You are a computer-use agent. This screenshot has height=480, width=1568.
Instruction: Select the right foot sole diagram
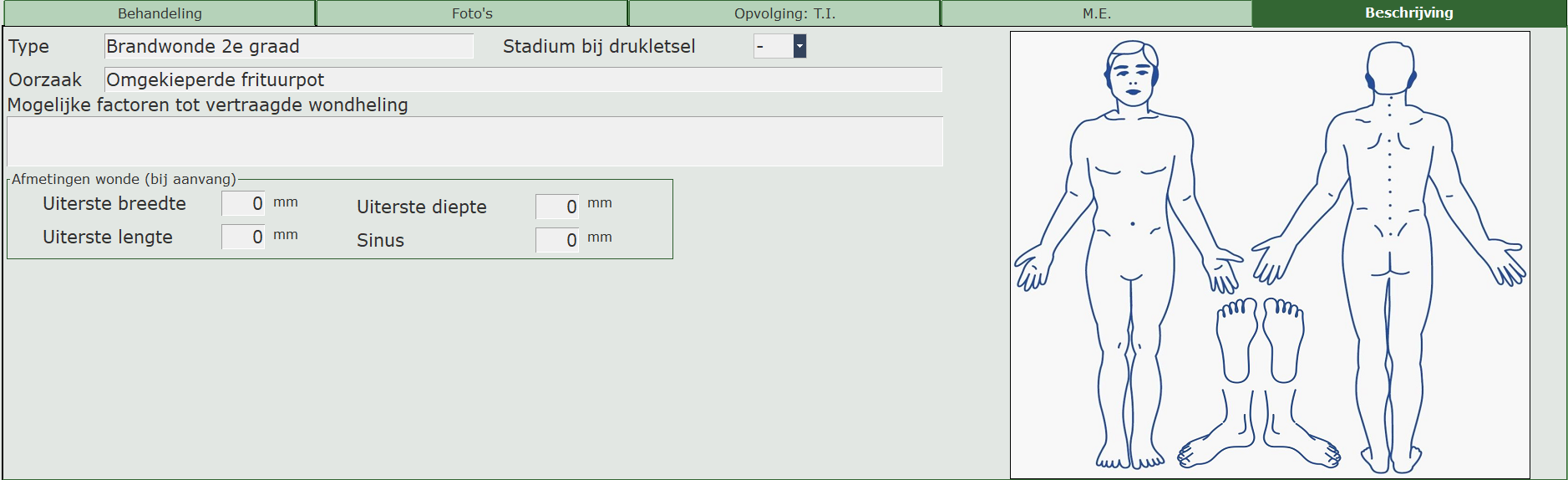(1284, 339)
